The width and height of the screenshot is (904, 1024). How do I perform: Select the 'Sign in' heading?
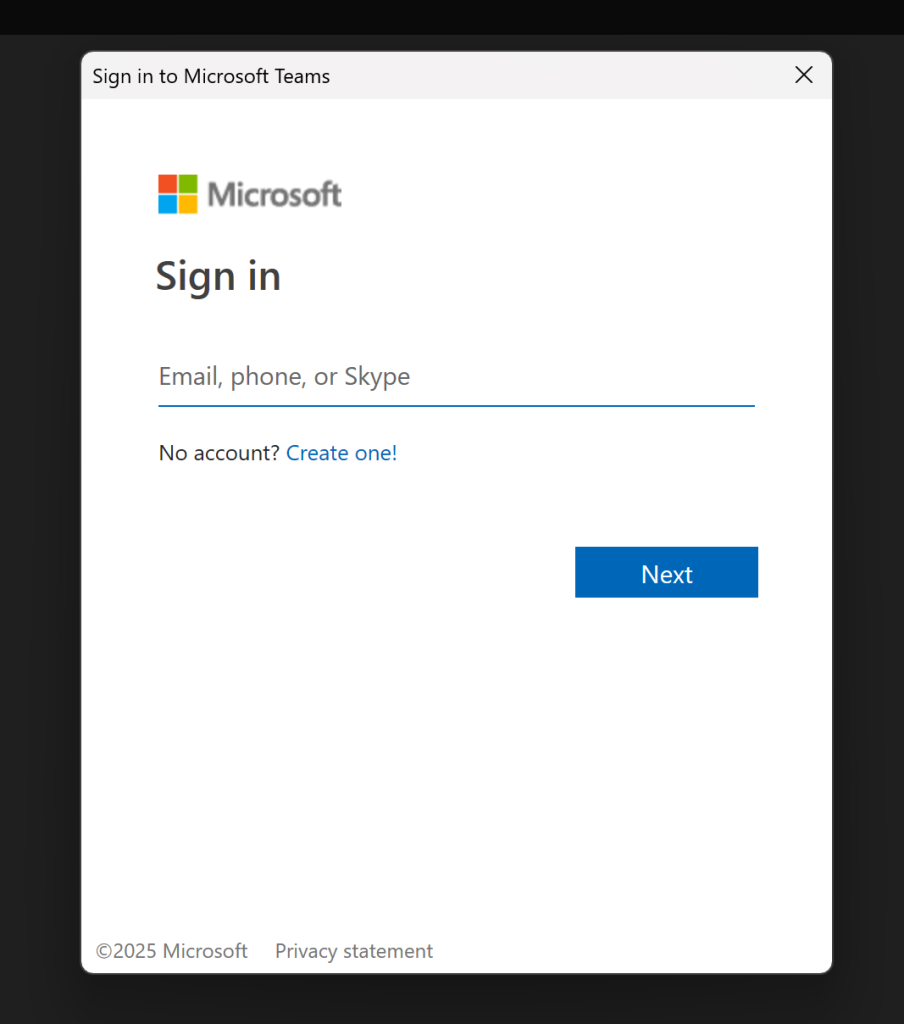coord(218,276)
